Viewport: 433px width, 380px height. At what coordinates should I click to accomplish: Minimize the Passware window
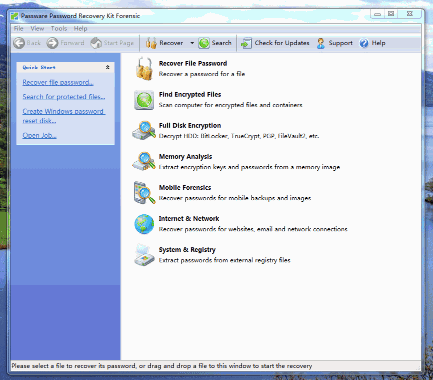(x=377, y=14)
